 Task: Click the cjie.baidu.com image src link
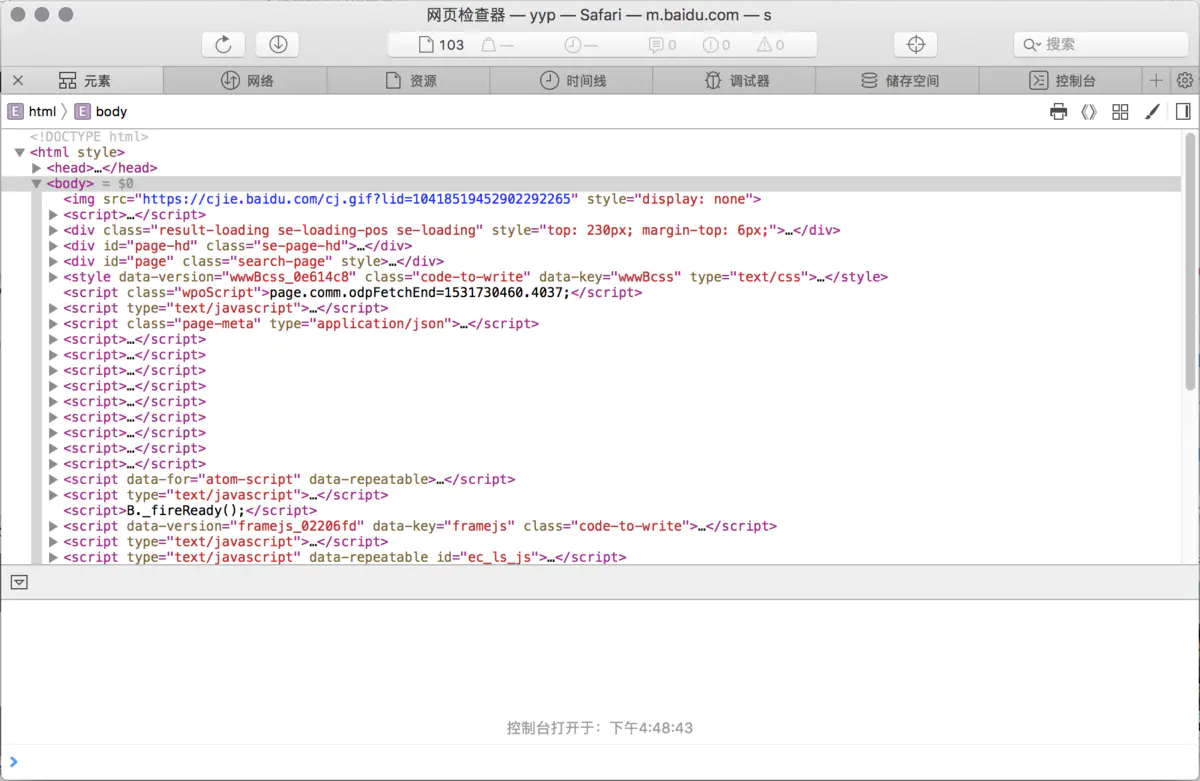tap(357, 199)
